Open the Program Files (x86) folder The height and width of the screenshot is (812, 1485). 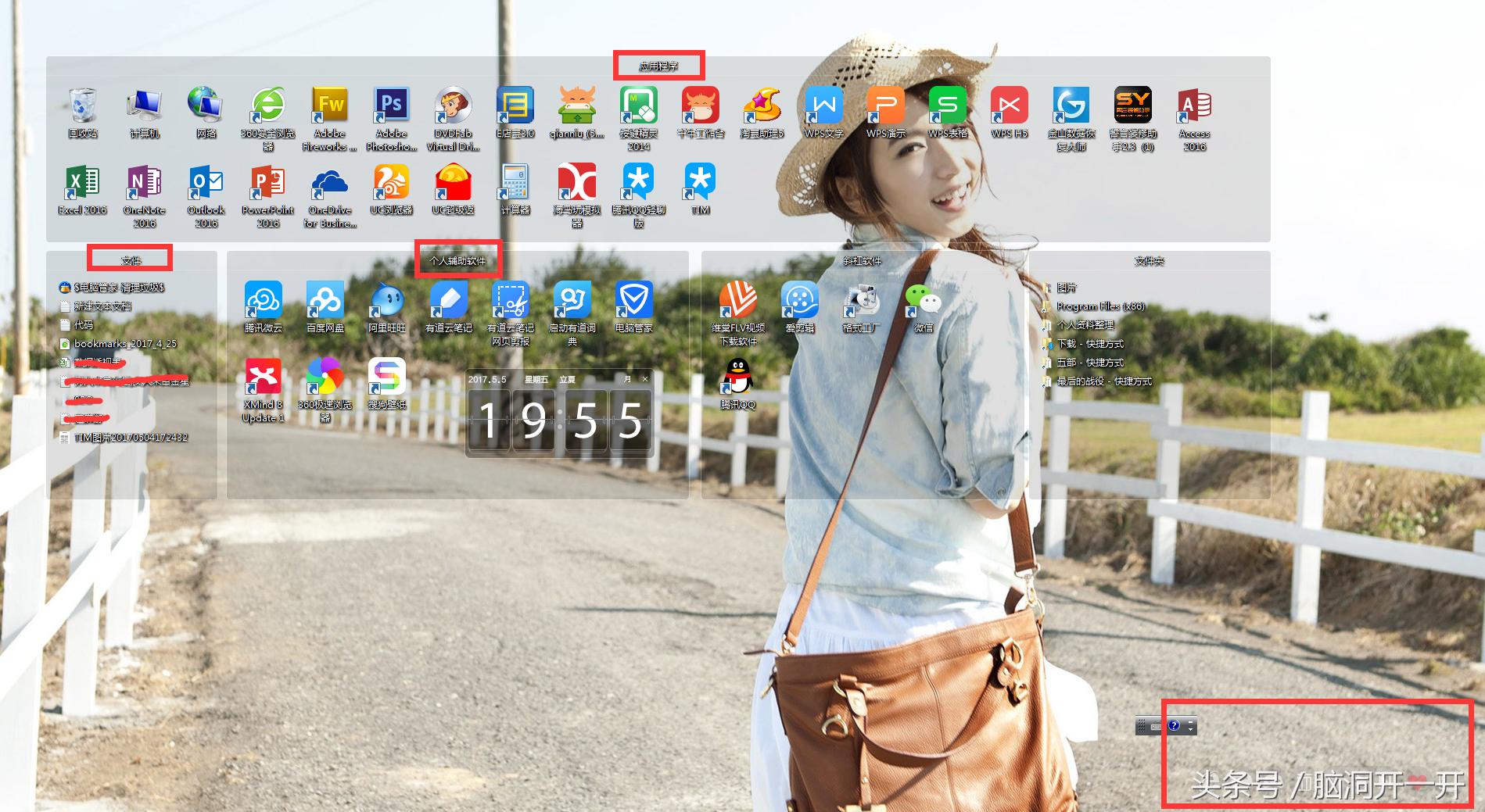pyautogui.click(x=1100, y=306)
